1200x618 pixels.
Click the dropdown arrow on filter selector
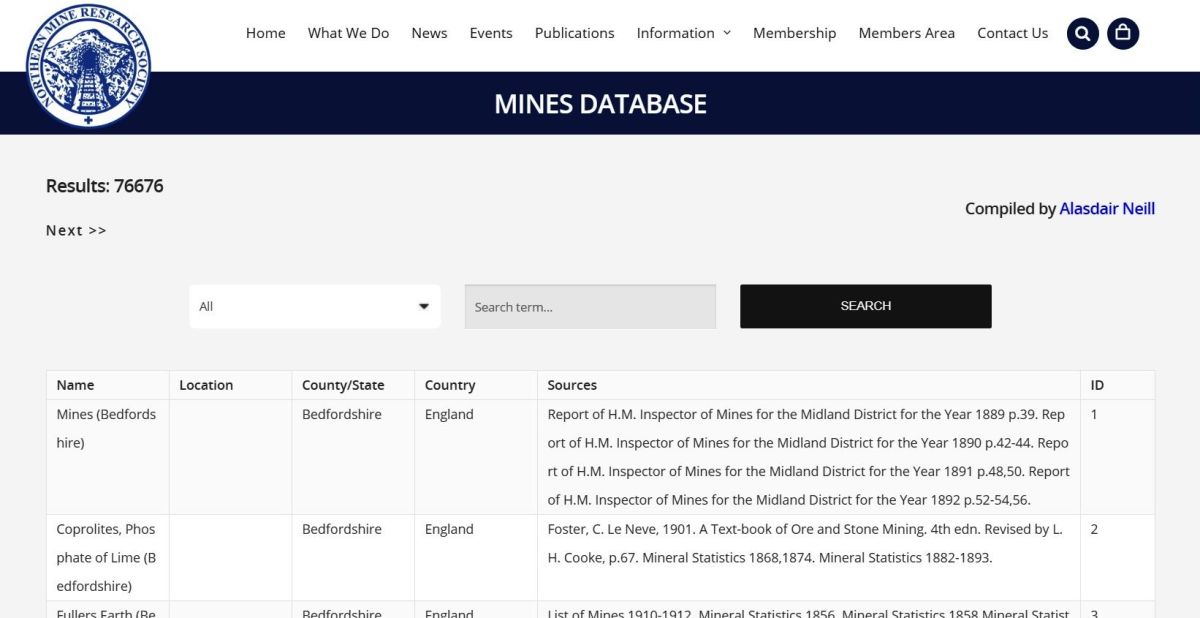pyautogui.click(x=424, y=307)
